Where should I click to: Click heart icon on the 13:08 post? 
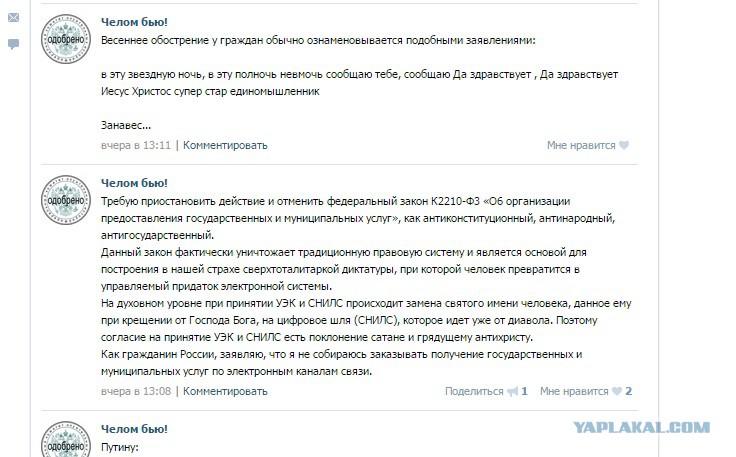(617, 391)
